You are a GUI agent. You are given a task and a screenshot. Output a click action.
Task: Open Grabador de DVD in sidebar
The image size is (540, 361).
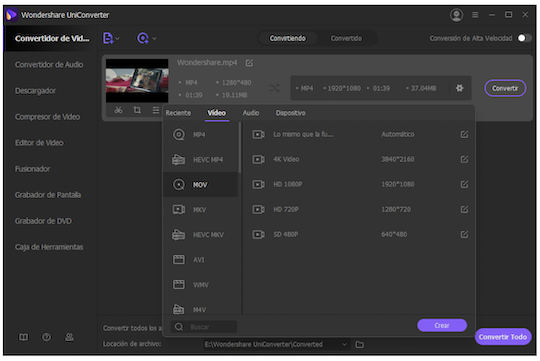click(43, 221)
